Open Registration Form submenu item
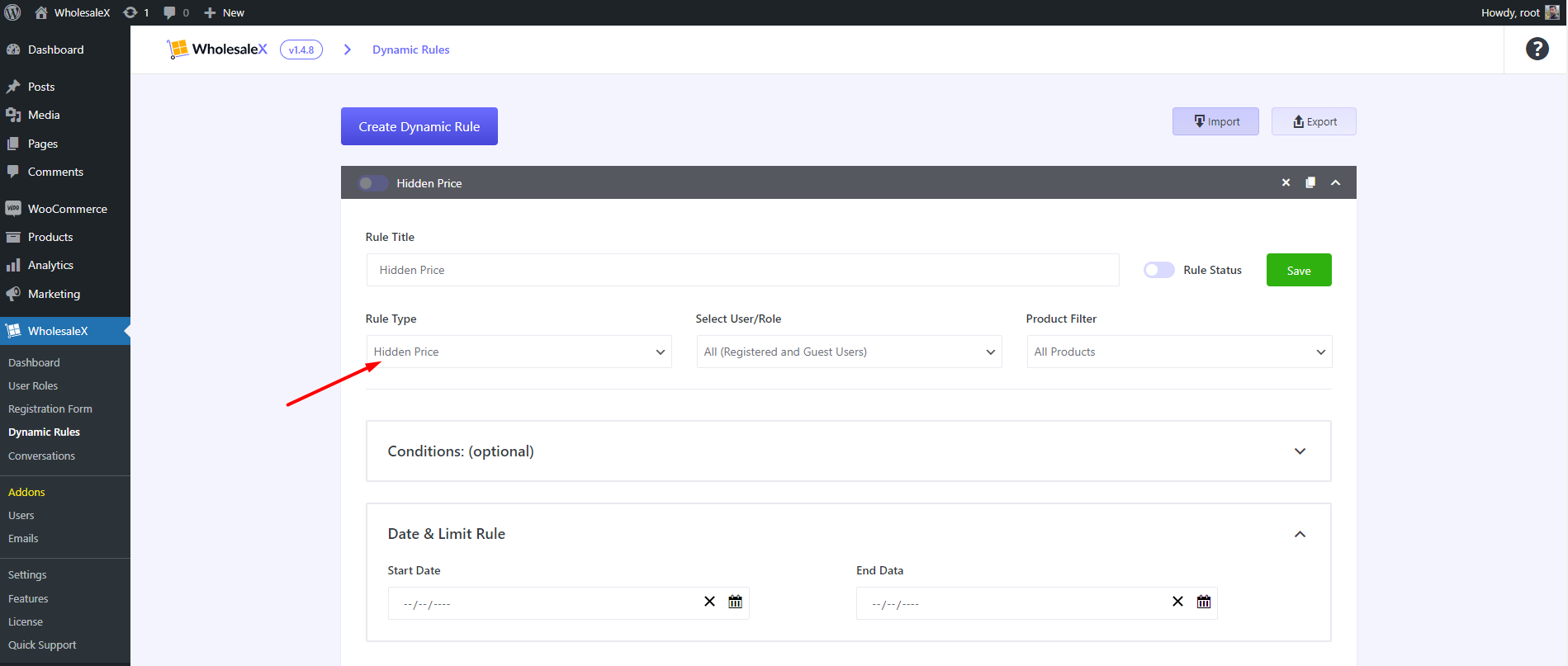This screenshot has height=666, width=1568. (50, 409)
